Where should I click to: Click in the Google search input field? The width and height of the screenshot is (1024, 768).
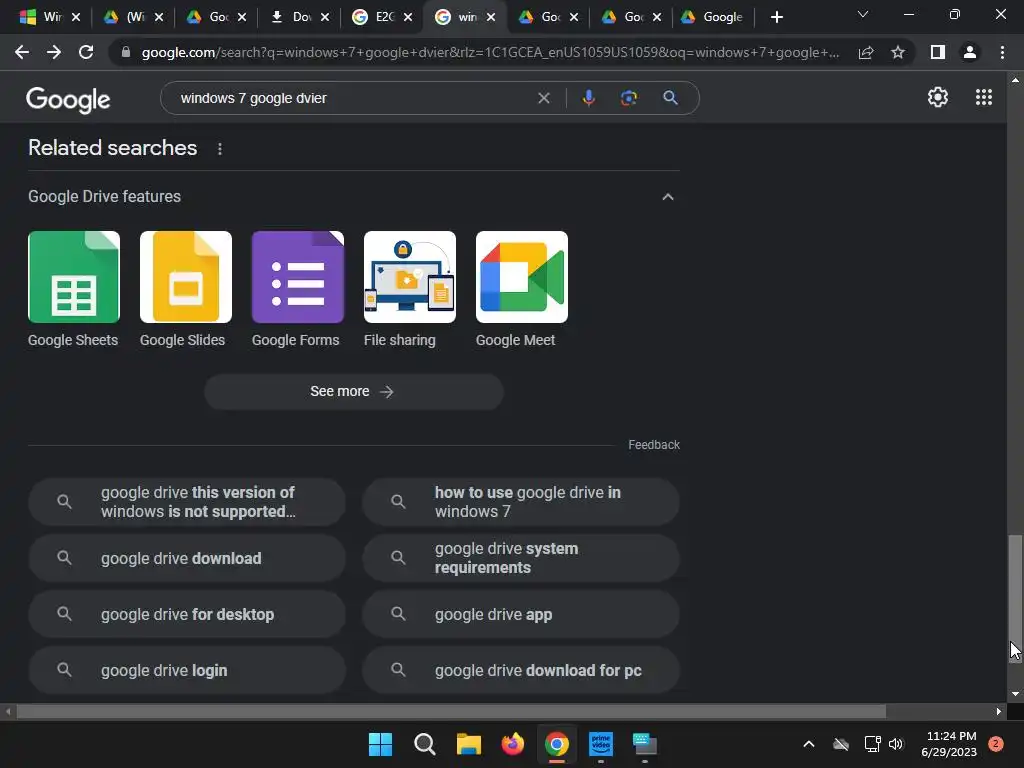353,98
